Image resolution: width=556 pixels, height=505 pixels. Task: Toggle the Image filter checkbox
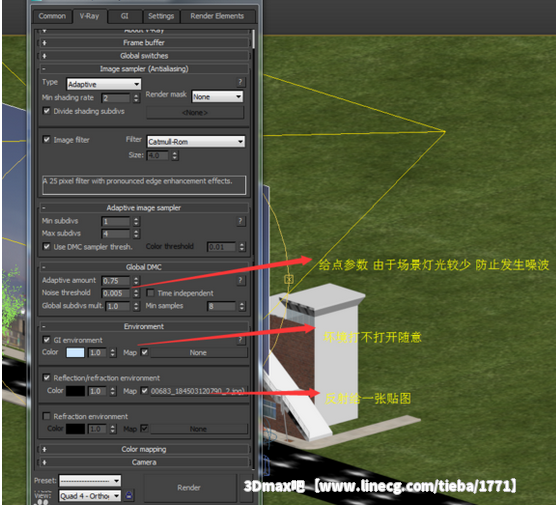pyautogui.click(x=46, y=139)
